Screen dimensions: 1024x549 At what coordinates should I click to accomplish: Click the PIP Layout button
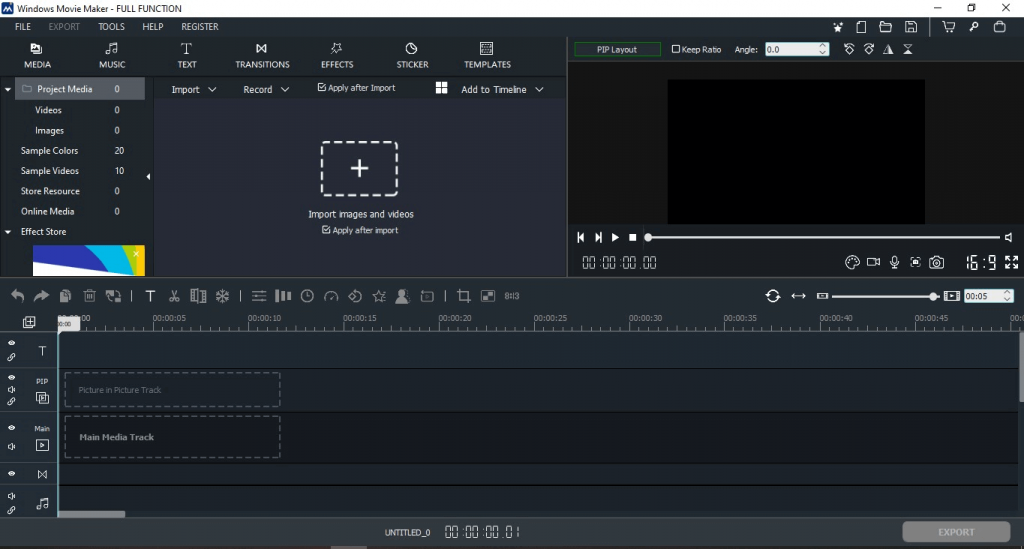tap(617, 49)
